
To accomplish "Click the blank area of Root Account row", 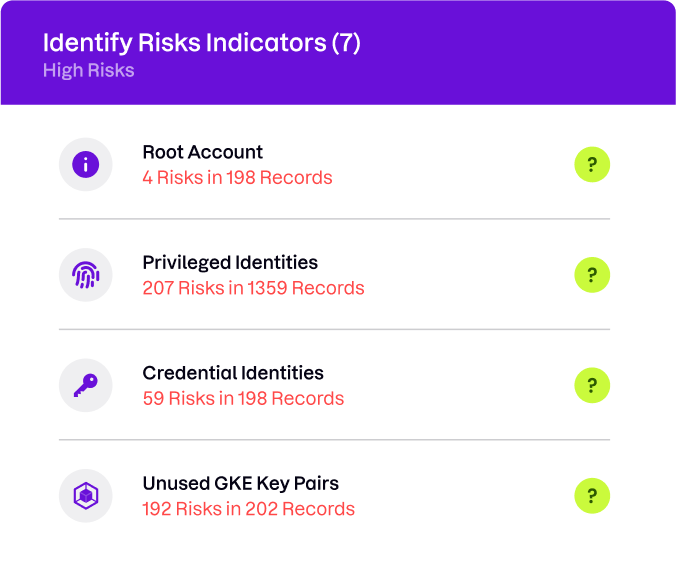I will (x=453, y=164).
